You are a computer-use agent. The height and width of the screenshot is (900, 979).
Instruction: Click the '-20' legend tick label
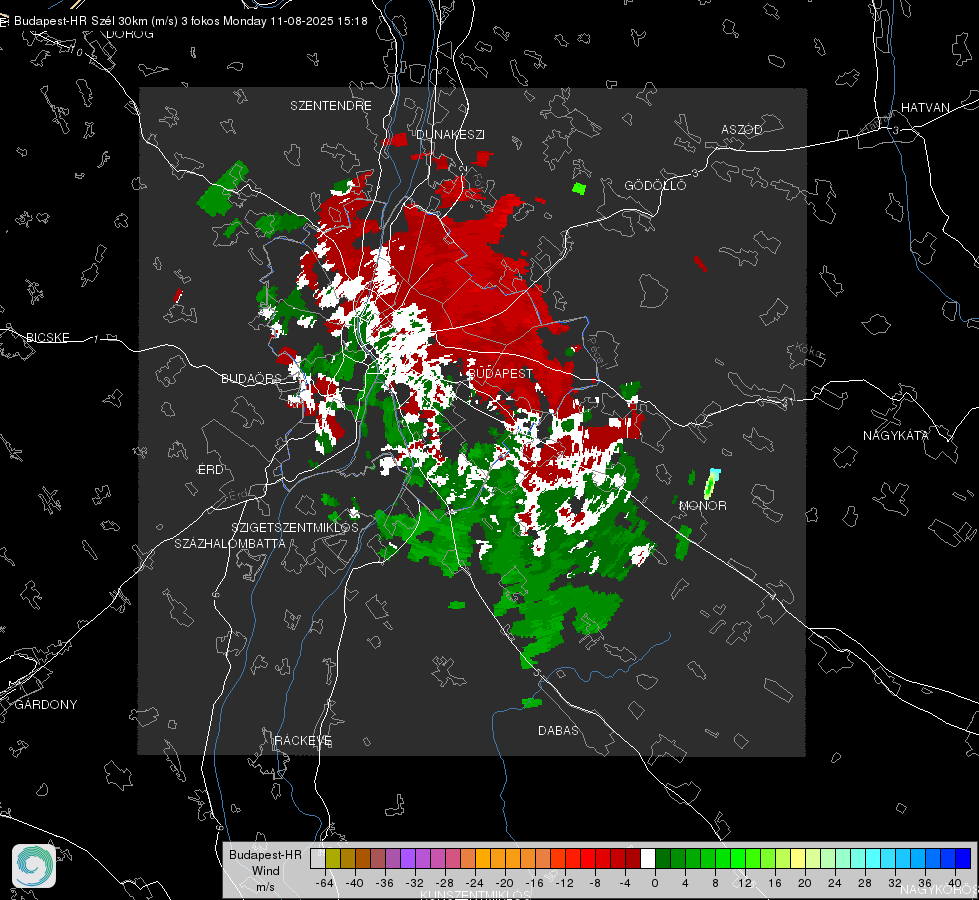point(504,883)
